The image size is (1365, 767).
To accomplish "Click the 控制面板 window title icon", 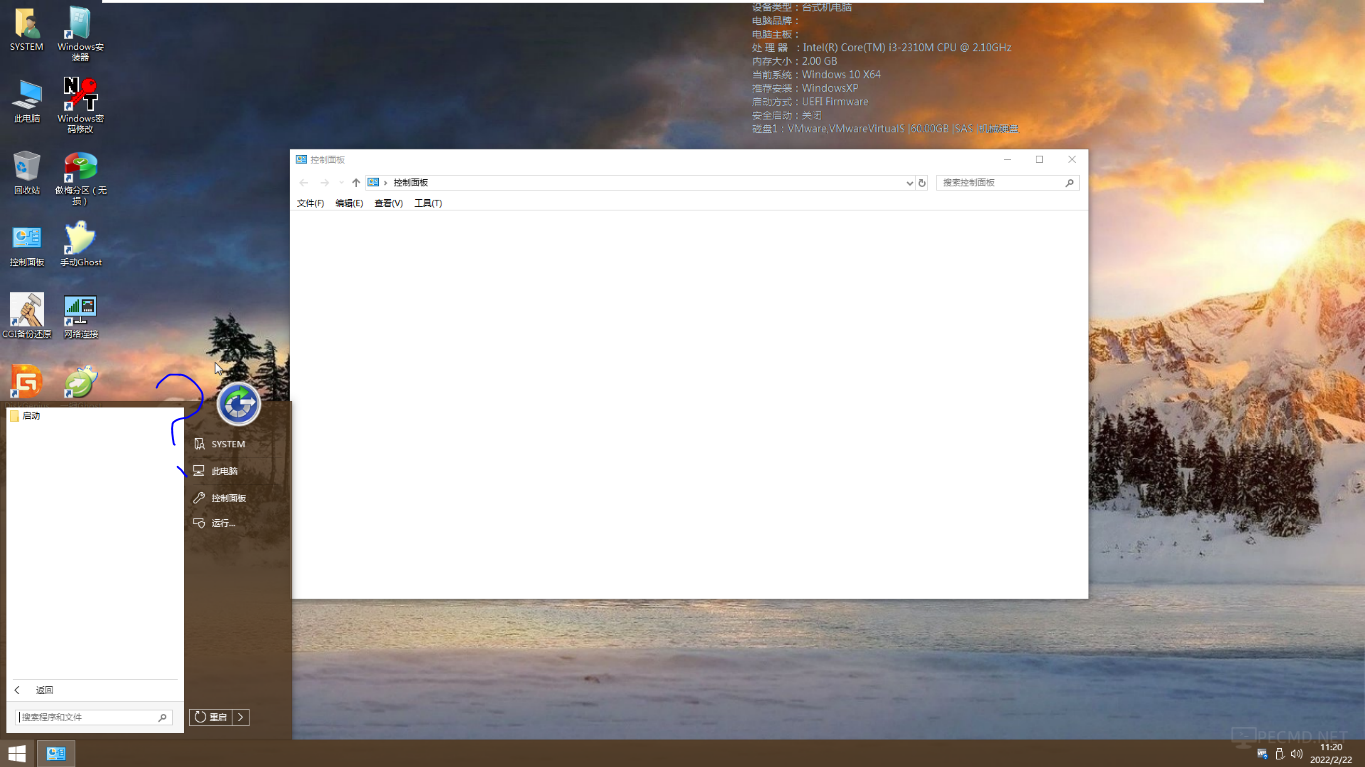I will coord(301,159).
